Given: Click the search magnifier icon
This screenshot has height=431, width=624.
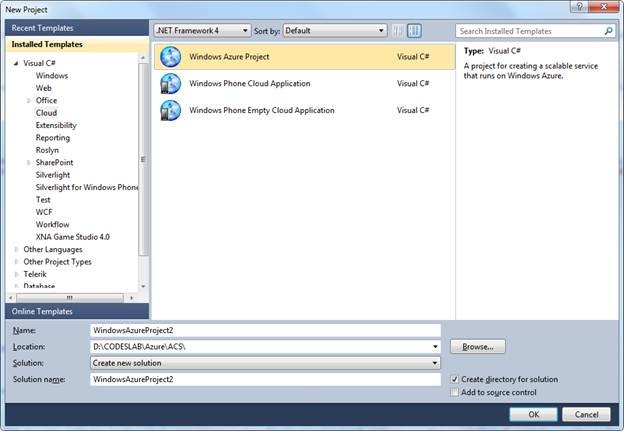Looking at the screenshot, I should (x=608, y=31).
